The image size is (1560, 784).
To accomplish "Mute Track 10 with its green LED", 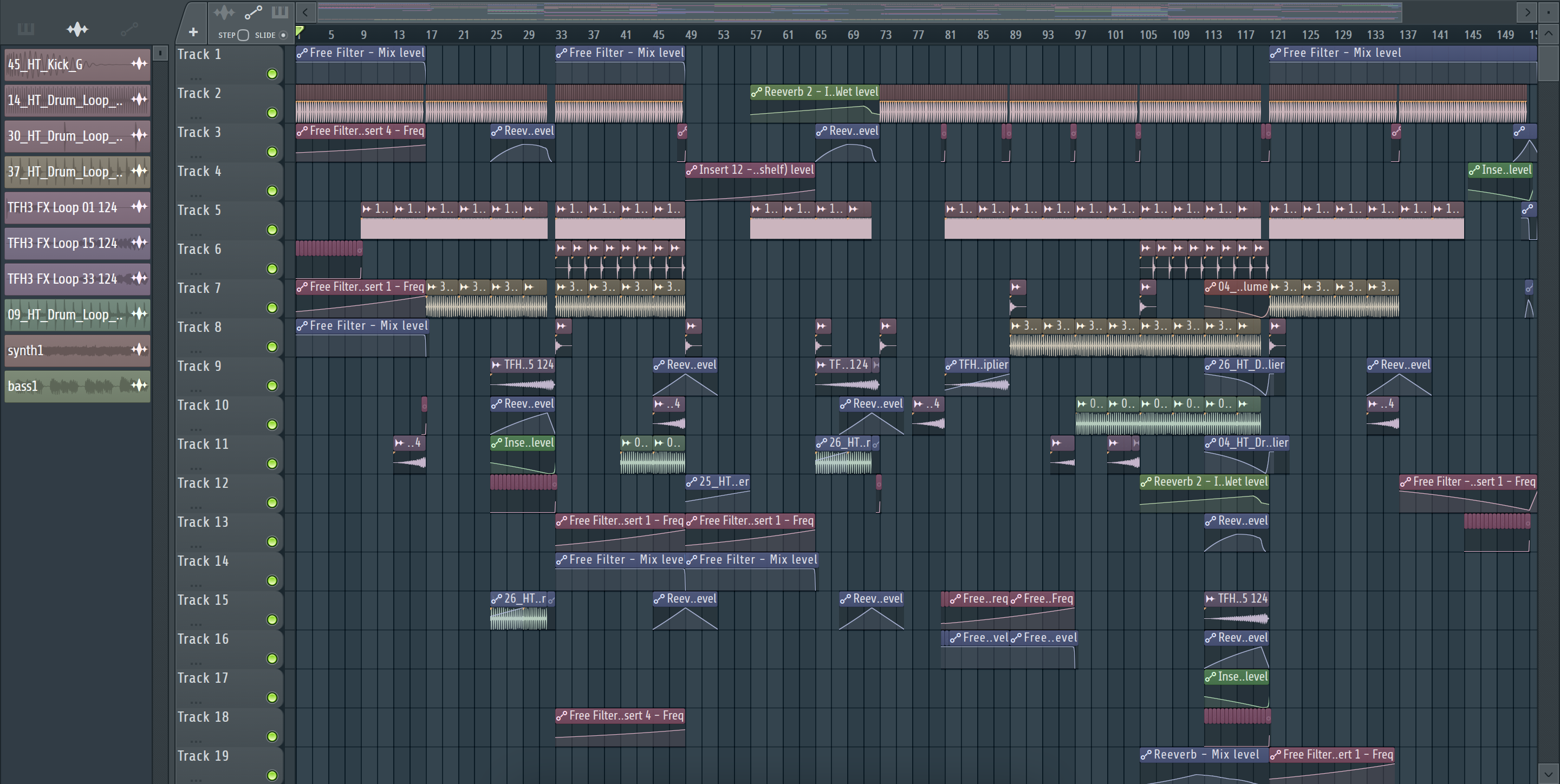I will (x=272, y=424).
